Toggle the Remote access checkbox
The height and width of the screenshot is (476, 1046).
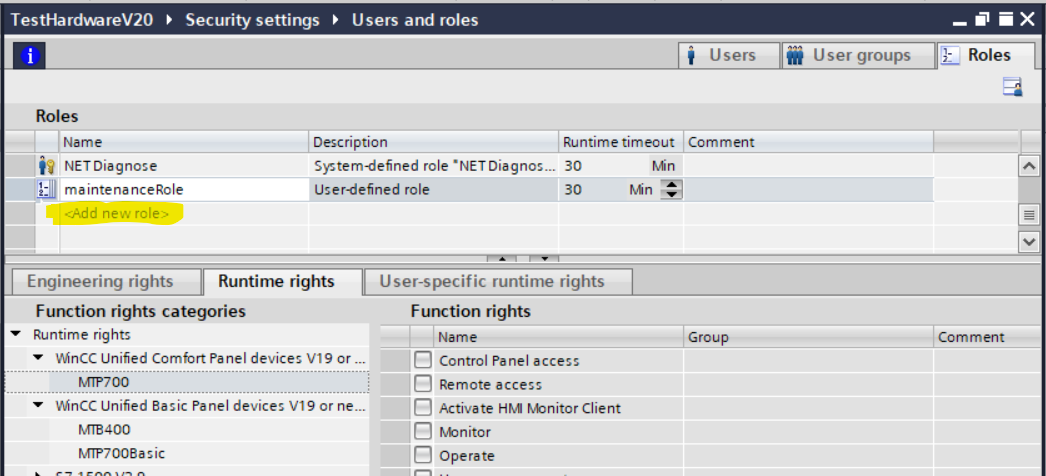pyautogui.click(x=424, y=385)
